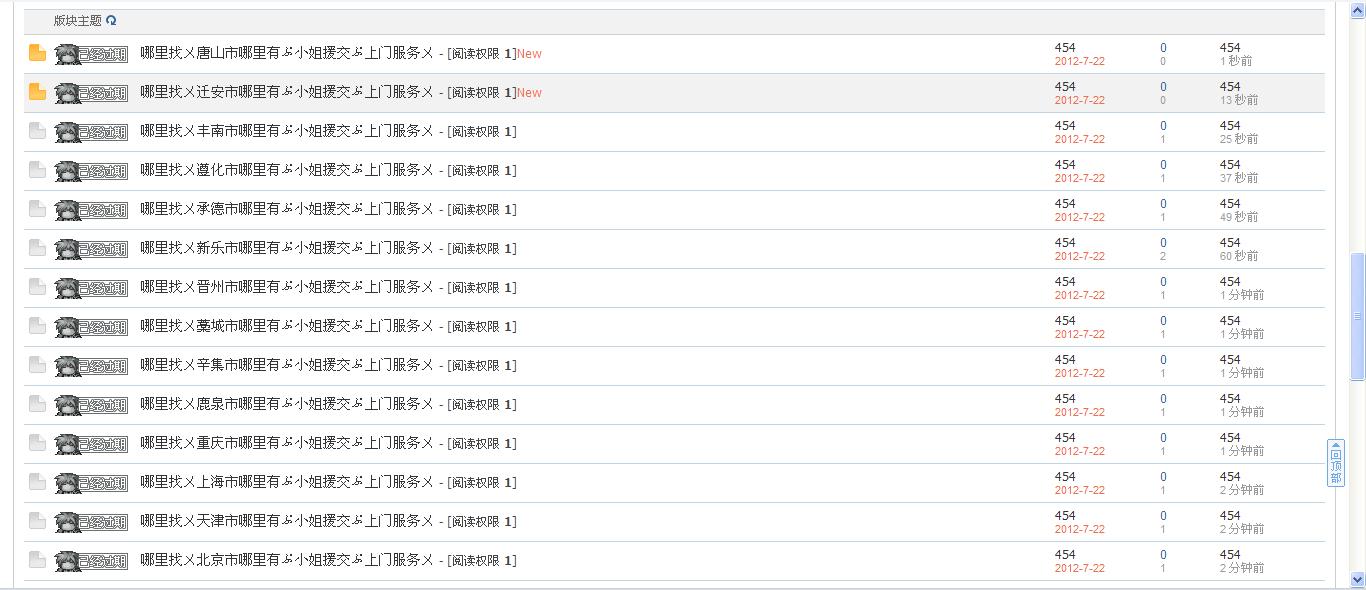Open the last reply timestamp 37 秒前
The image size is (1366, 590).
coord(1239,178)
